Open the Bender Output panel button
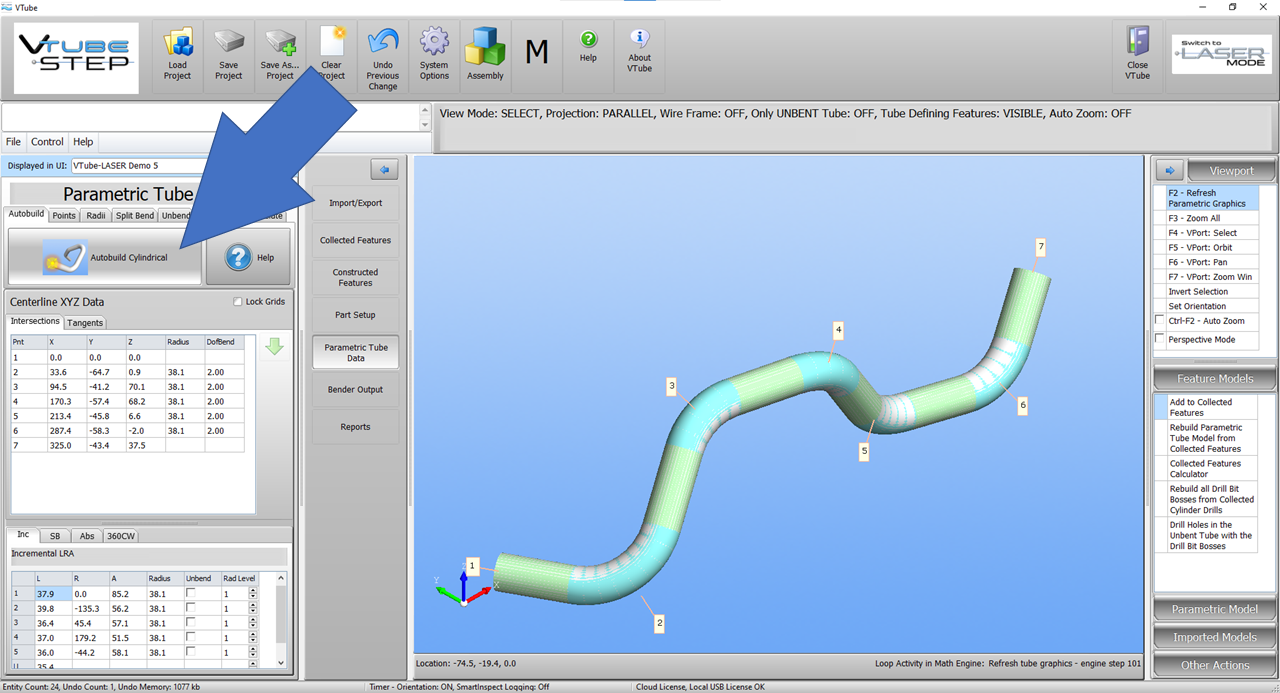 click(x=355, y=389)
